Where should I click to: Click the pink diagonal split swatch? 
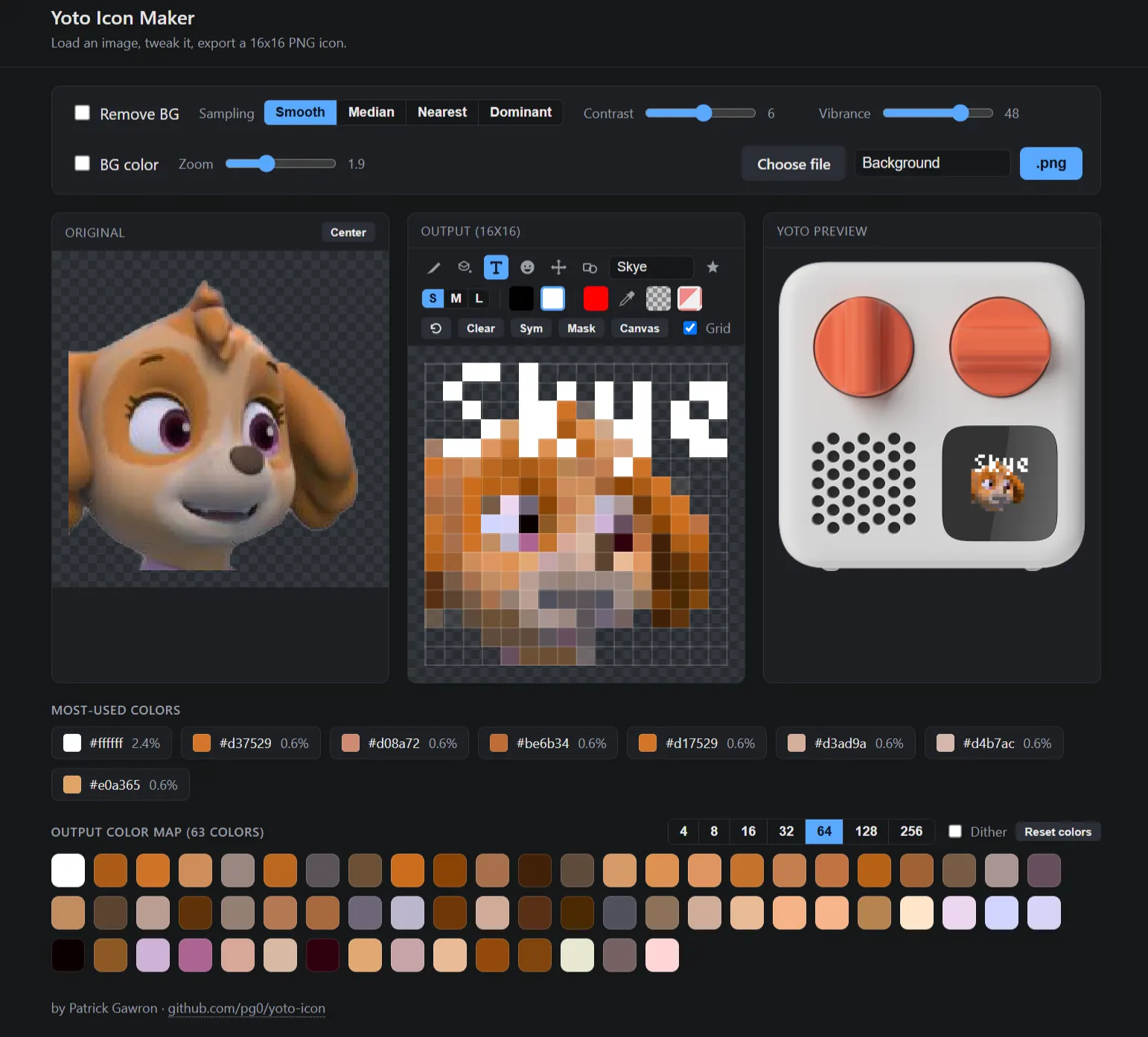coord(689,299)
